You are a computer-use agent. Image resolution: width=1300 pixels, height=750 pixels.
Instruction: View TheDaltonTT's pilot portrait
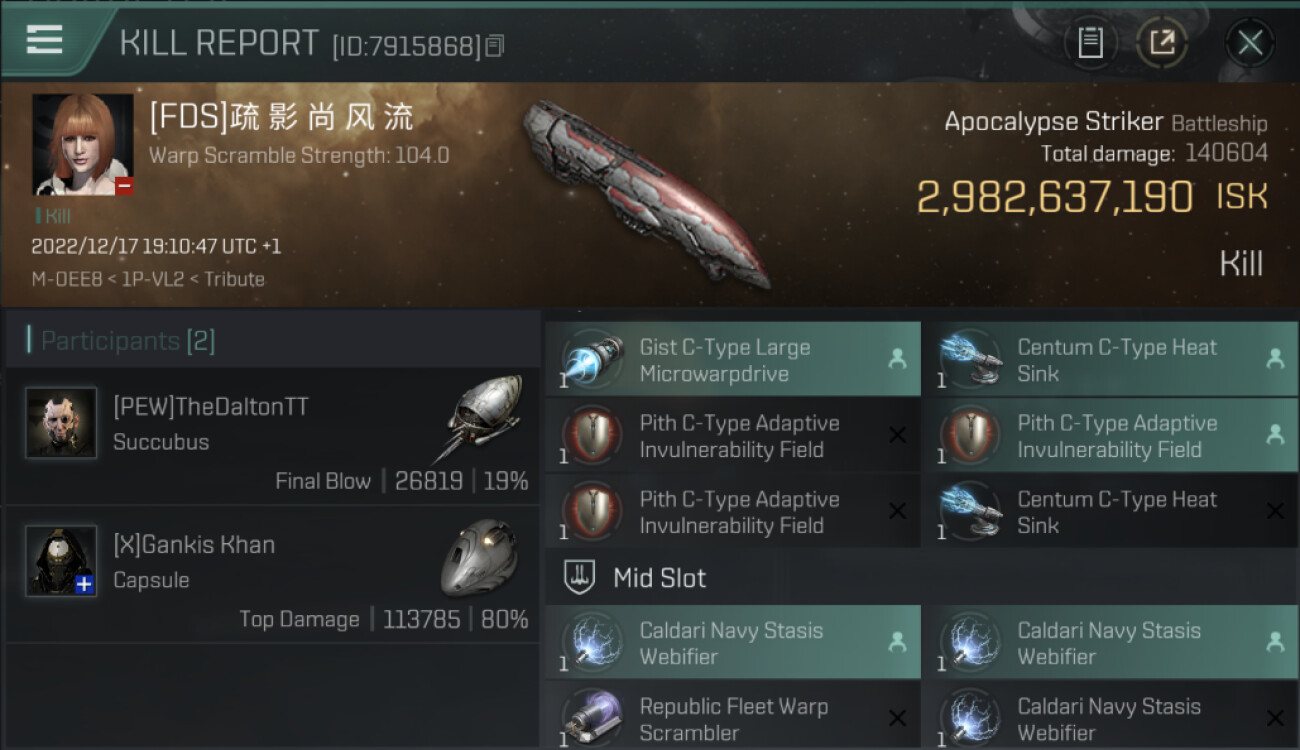tap(61, 423)
